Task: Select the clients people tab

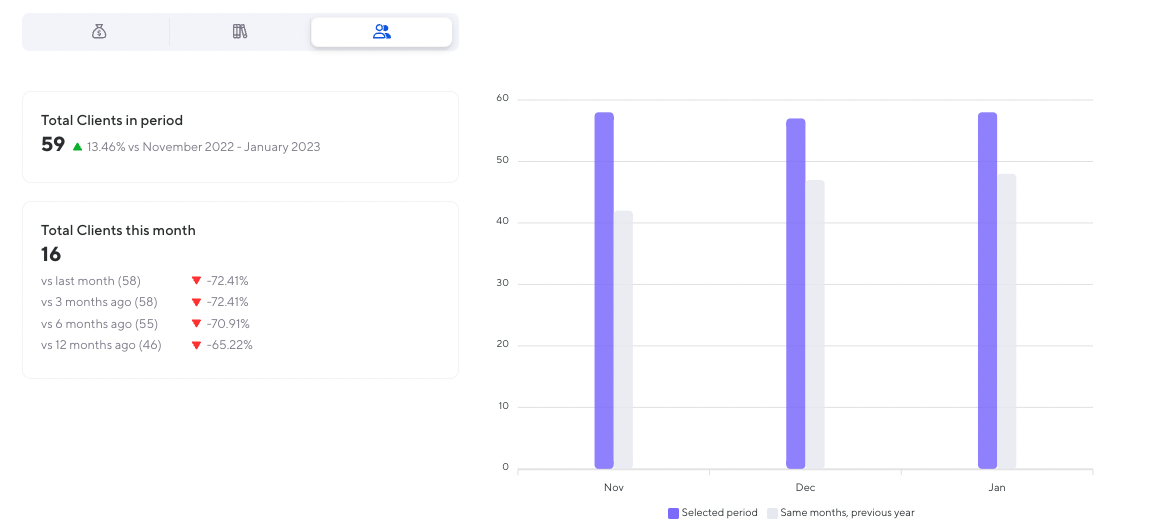Action: [381, 32]
